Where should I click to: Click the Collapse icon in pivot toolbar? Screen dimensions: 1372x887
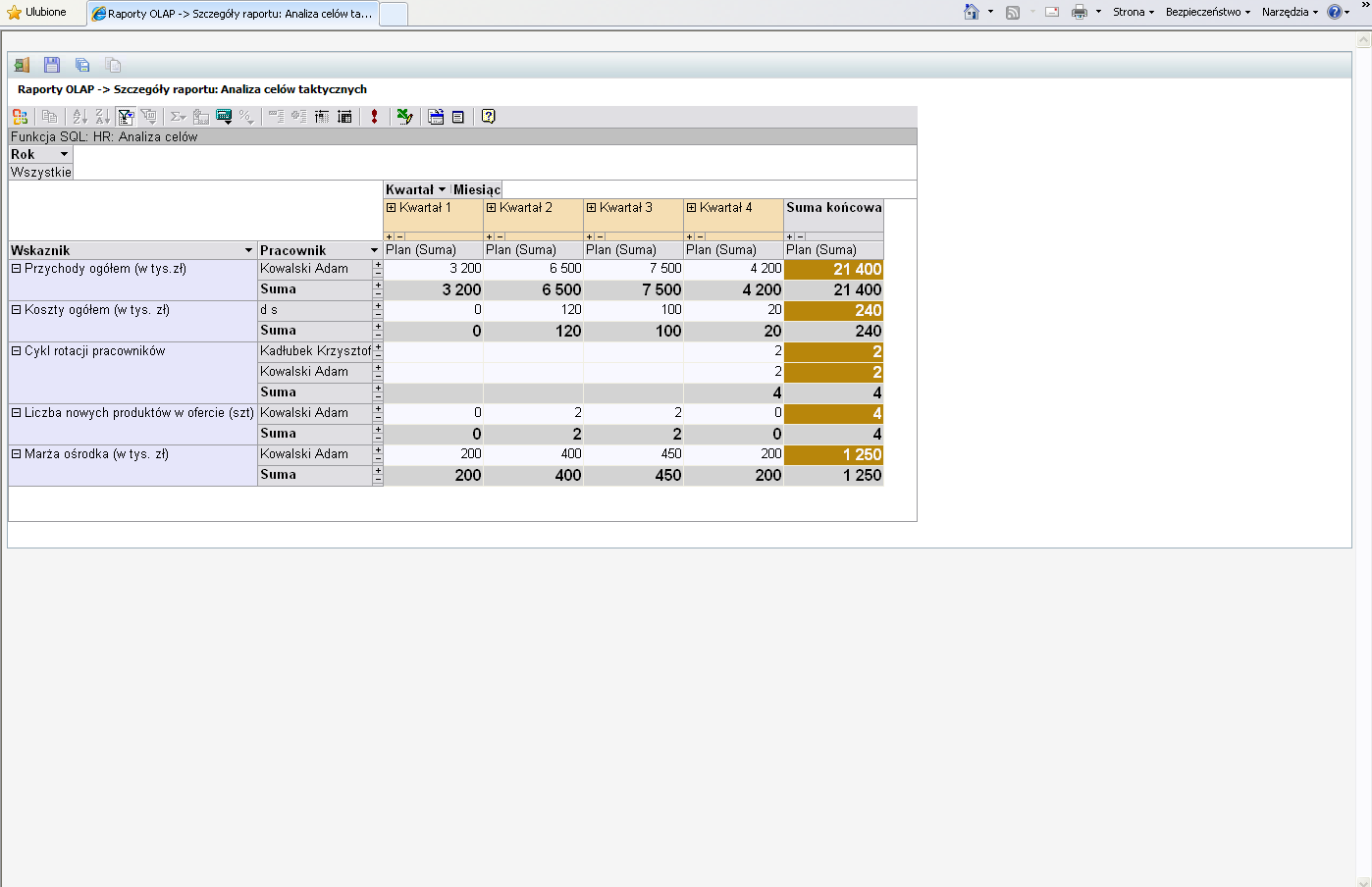click(x=276, y=116)
